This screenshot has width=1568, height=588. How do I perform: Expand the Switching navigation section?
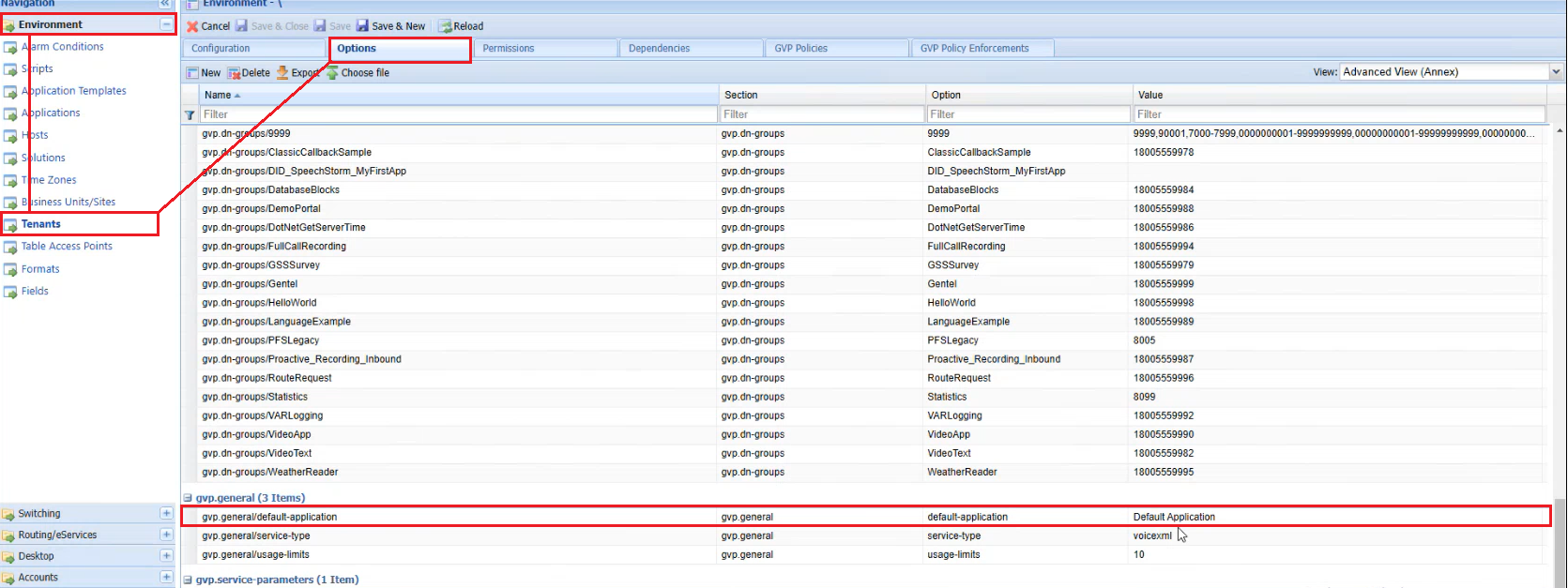click(x=166, y=514)
